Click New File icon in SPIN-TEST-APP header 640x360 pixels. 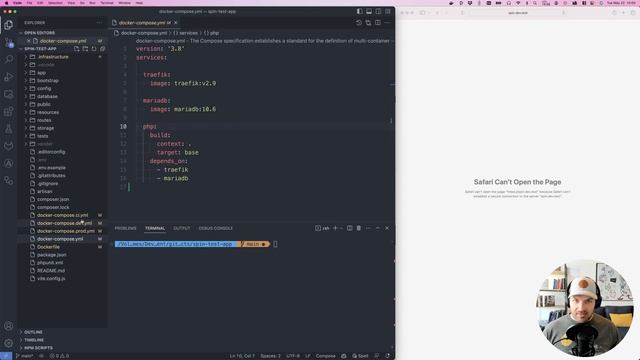click(76, 49)
